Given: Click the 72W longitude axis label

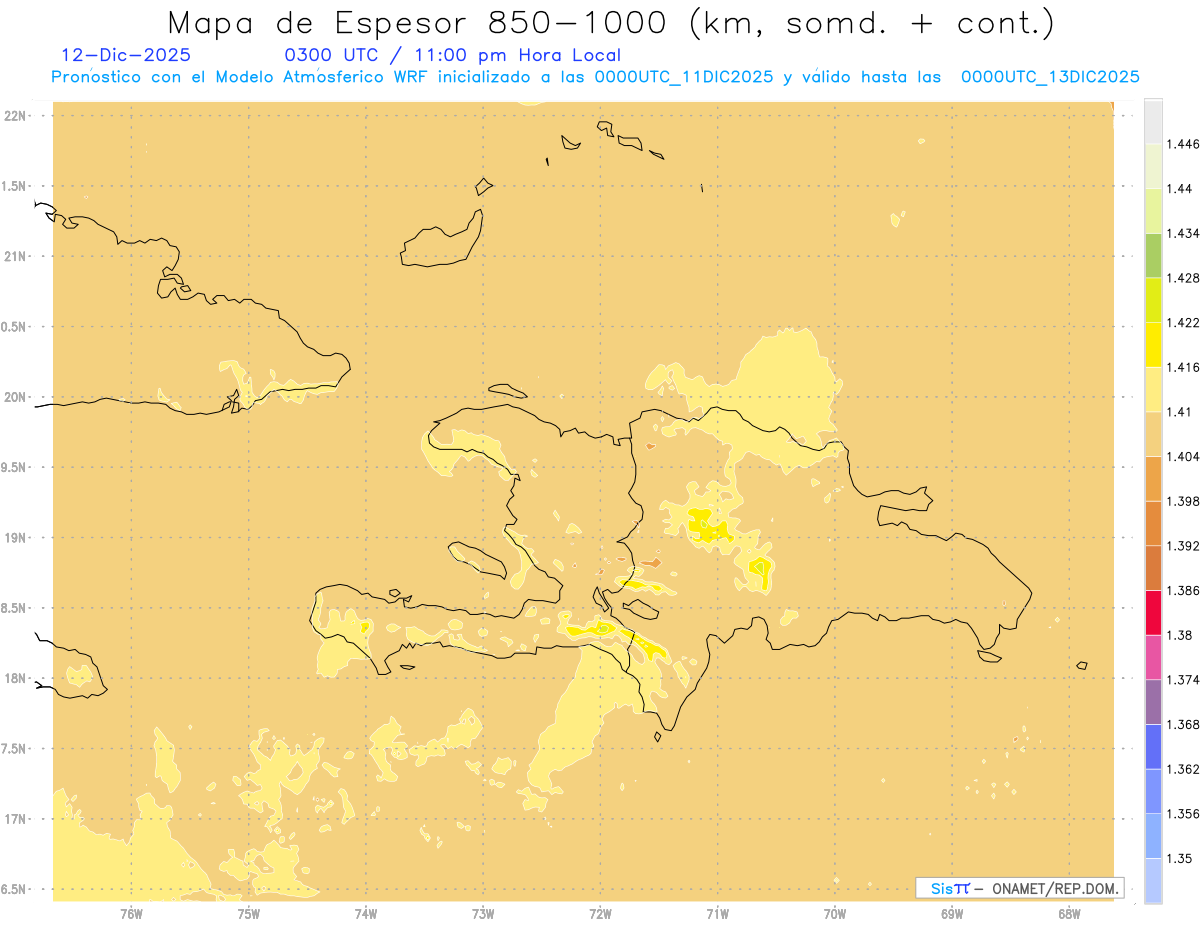Looking at the screenshot, I should coord(600,913).
